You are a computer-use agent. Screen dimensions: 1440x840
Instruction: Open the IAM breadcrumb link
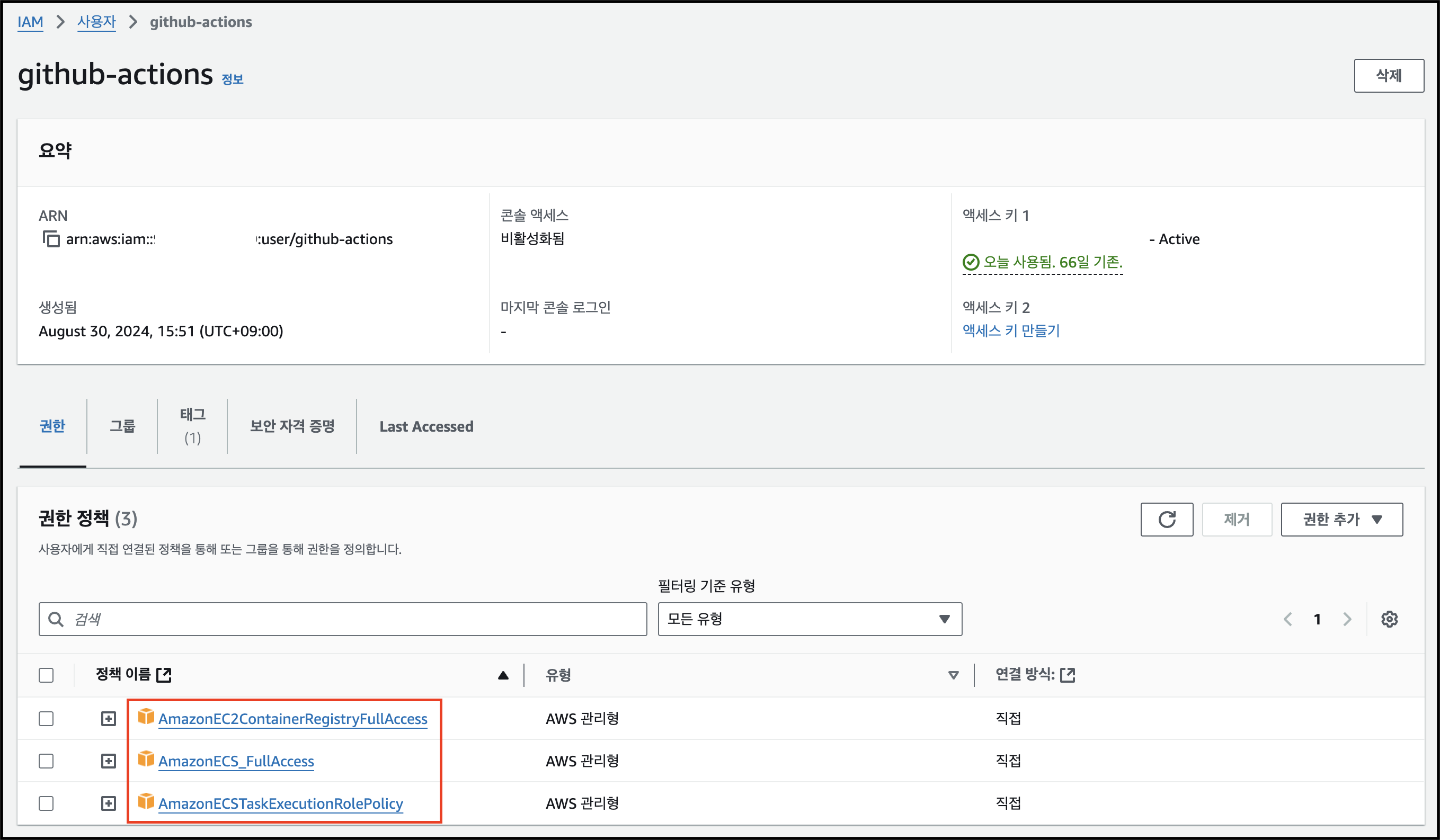click(30, 22)
